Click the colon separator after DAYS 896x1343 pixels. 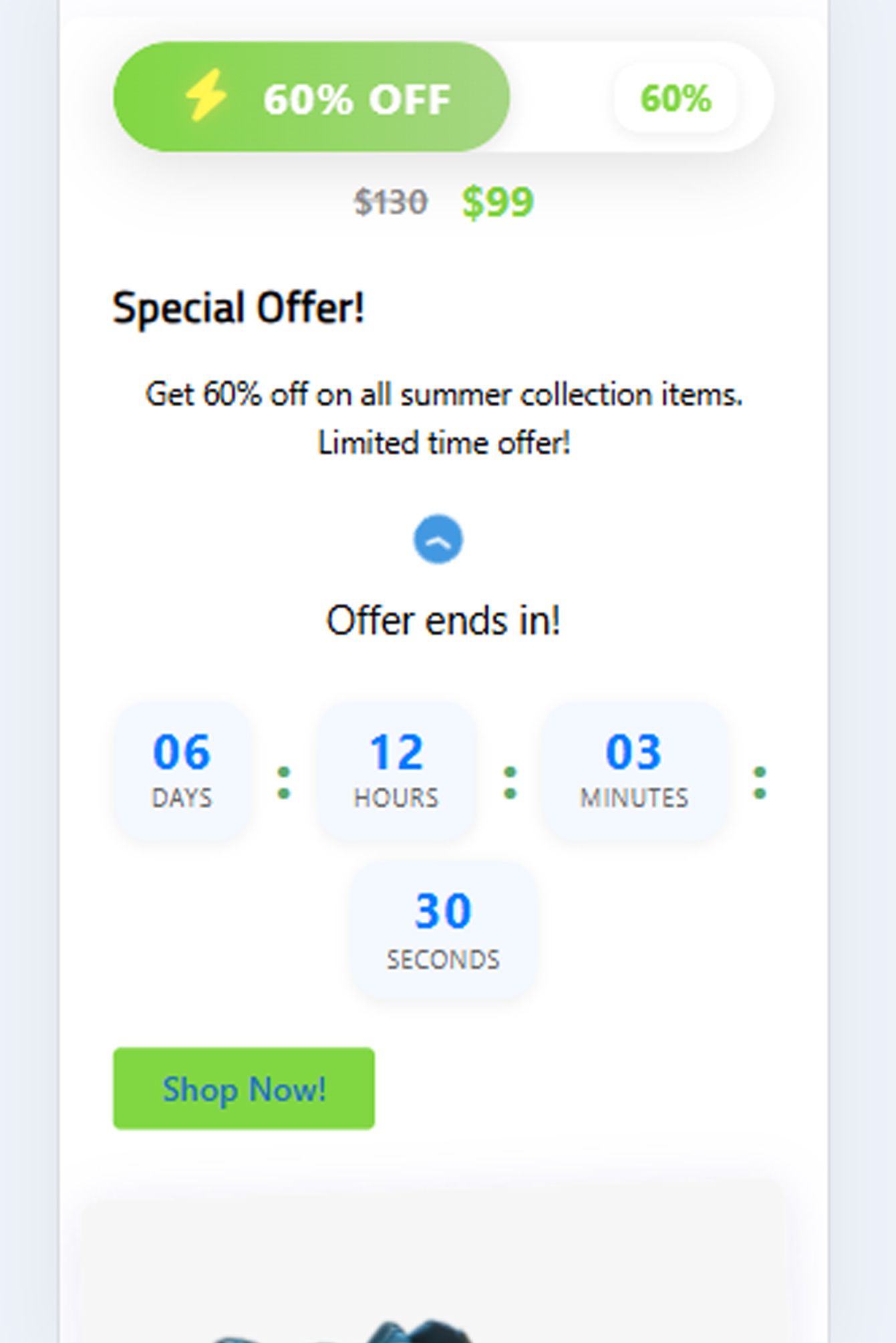pyautogui.click(x=283, y=782)
